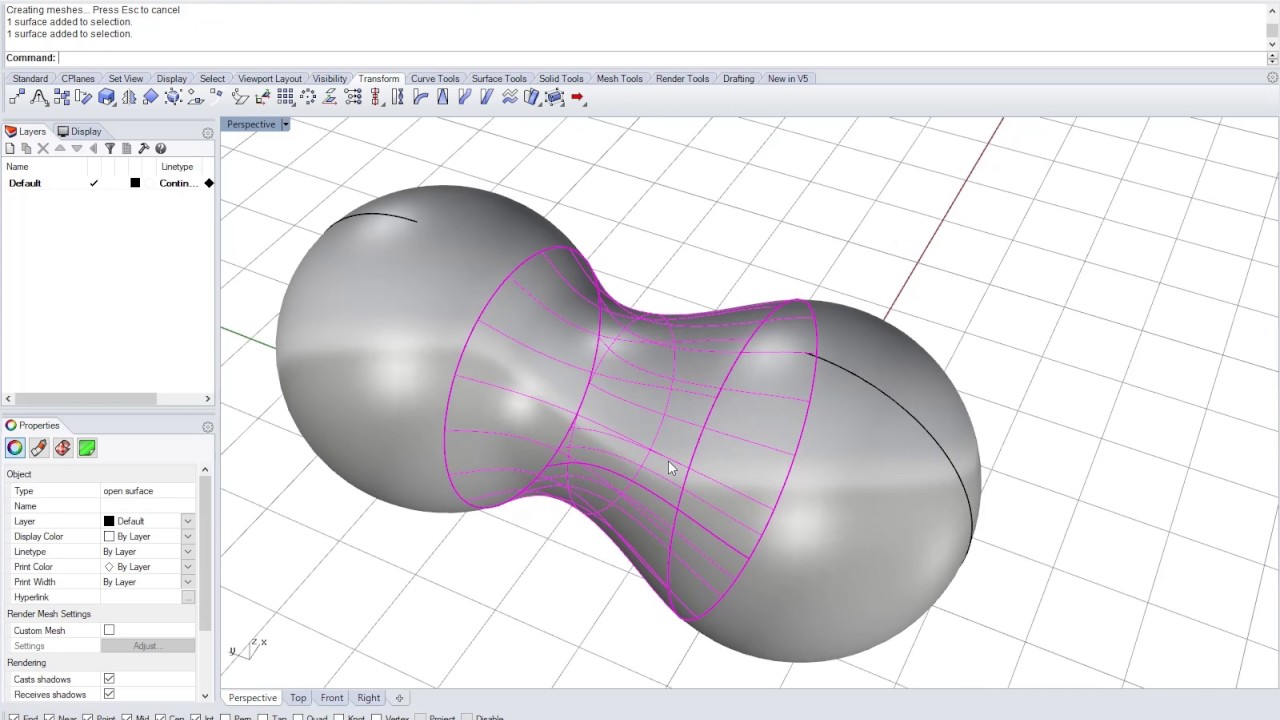Toggle Receives shadows checkbox
Viewport: 1280px width, 720px height.
click(x=109, y=694)
